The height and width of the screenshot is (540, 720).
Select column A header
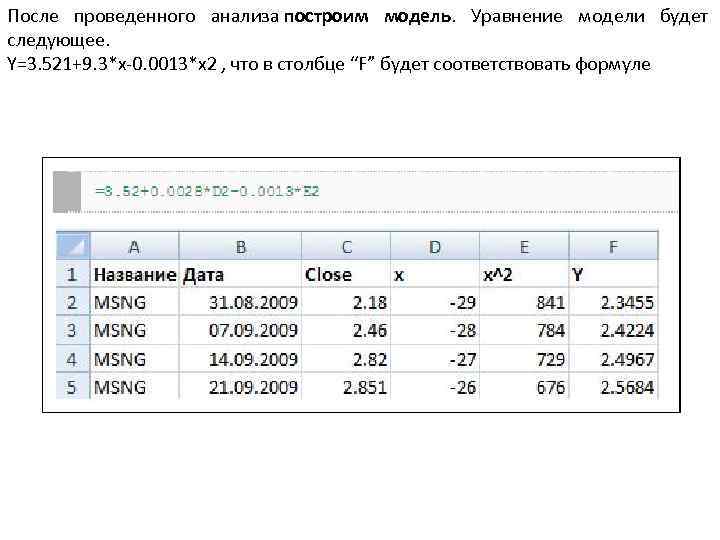click(x=134, y=247)
